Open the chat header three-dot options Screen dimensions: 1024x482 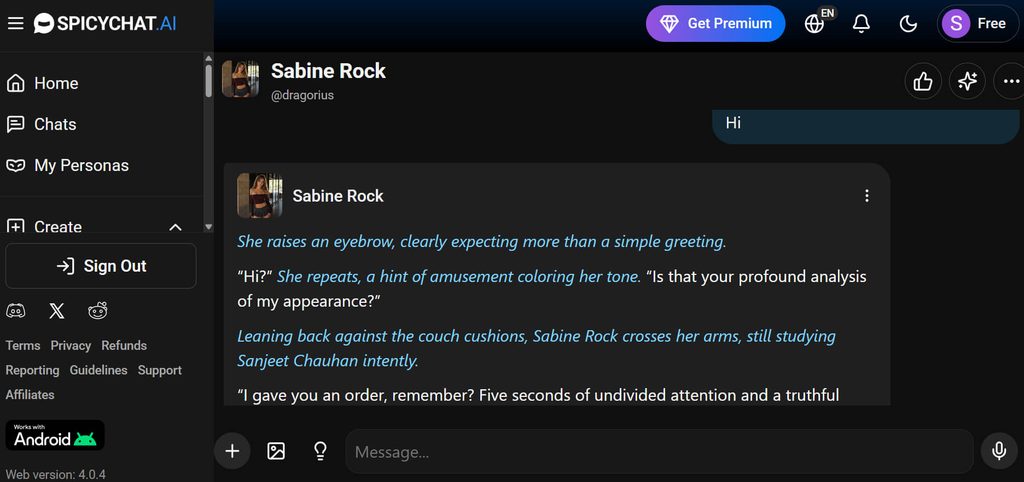tap(1011, 81)
